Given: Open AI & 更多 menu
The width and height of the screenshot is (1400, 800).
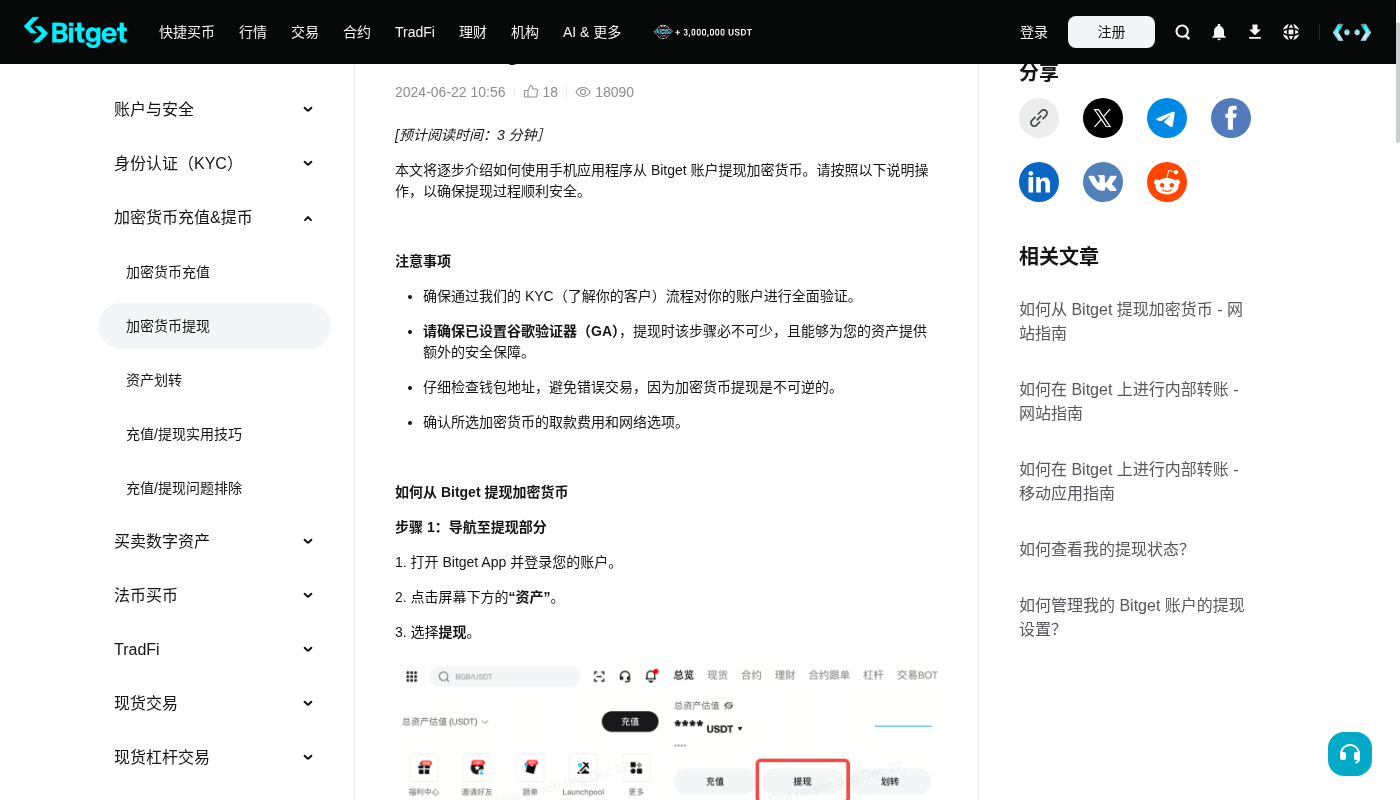Looking at the screenshot, I should (x=592, y=32).
